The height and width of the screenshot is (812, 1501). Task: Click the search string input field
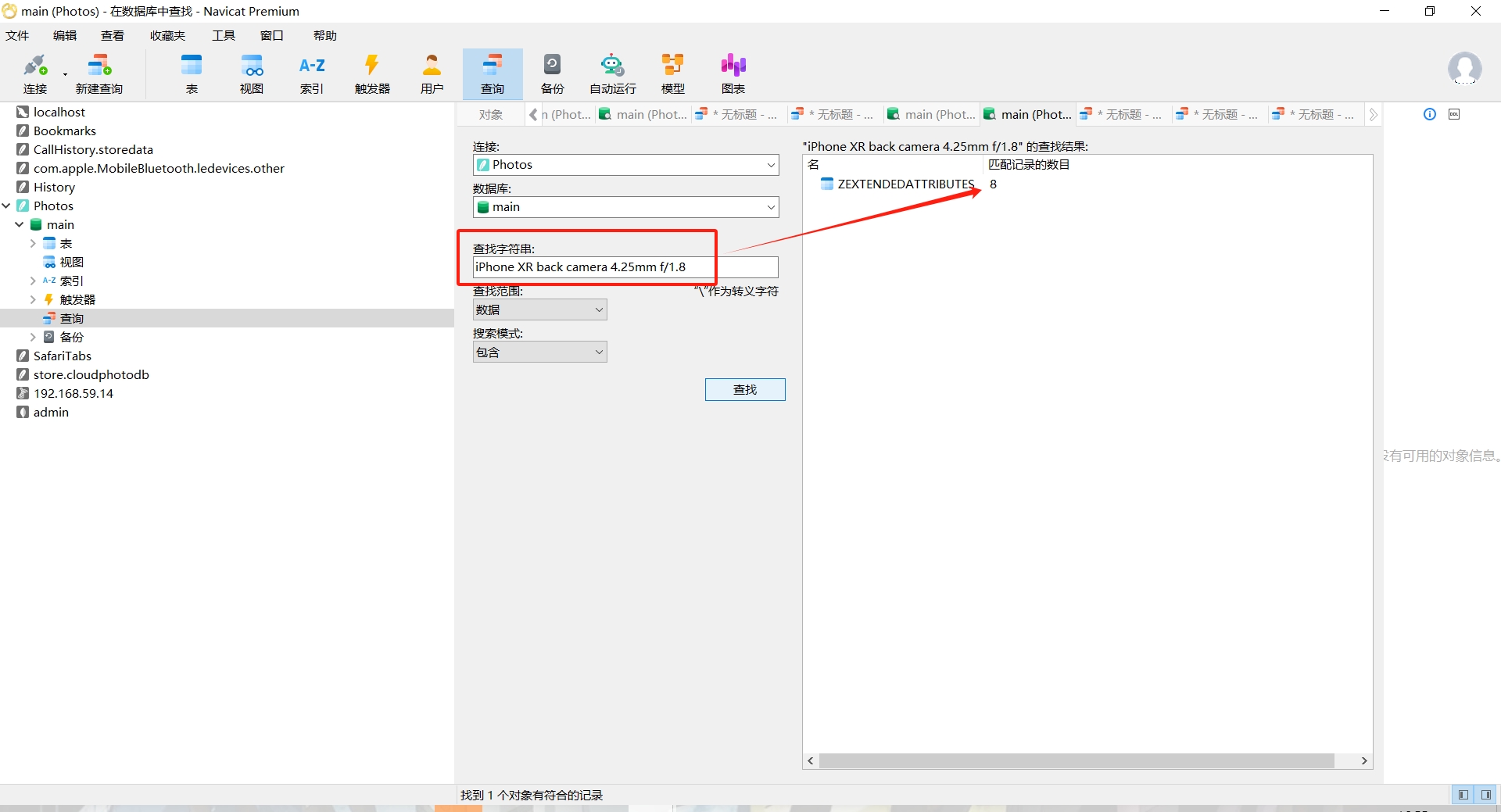coord(625,267)
